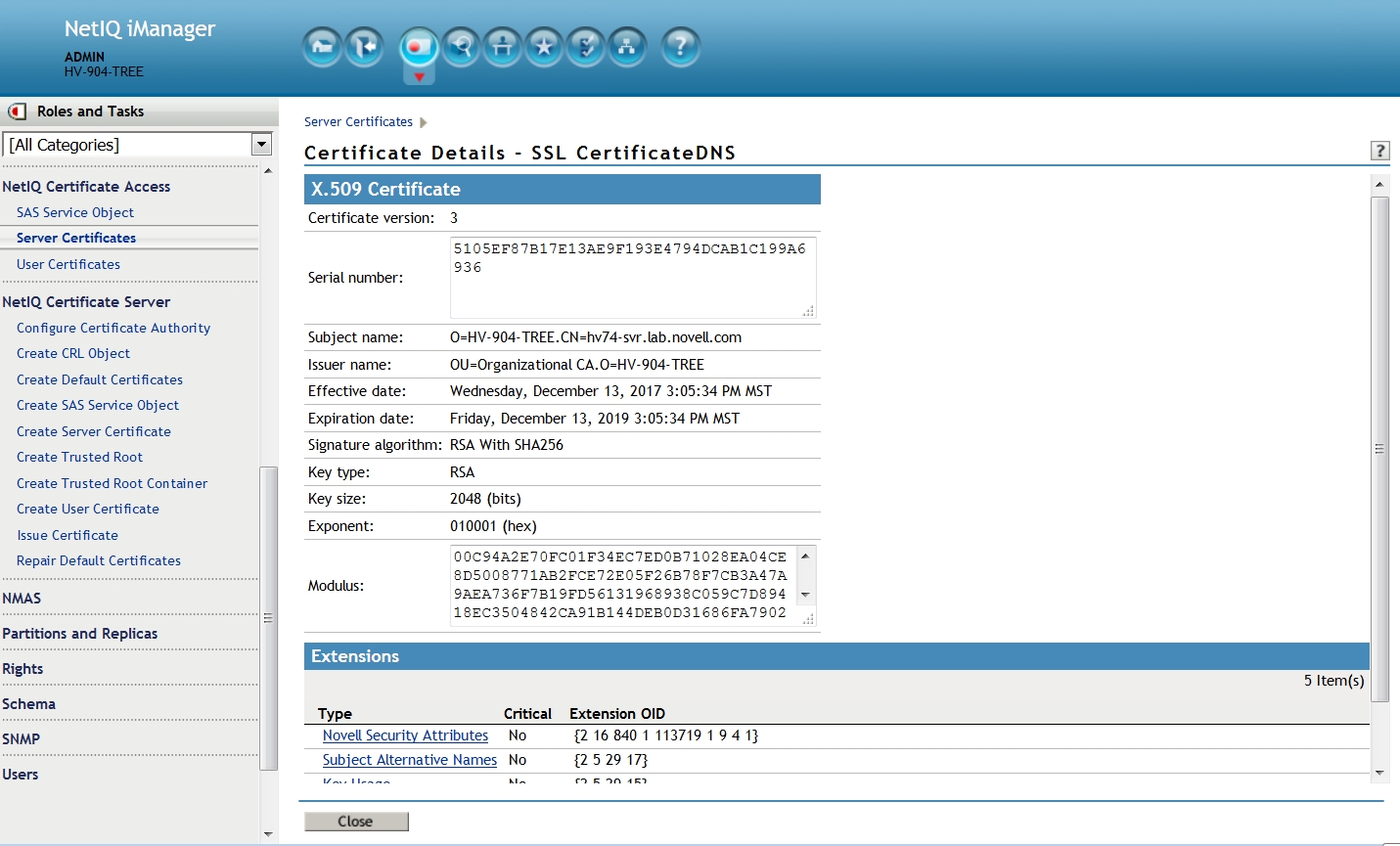This screenshot has width=1400, height=846.
Task: Open Repair Default Certificates task
Action: pyautogui.click(x=99, y=560)
